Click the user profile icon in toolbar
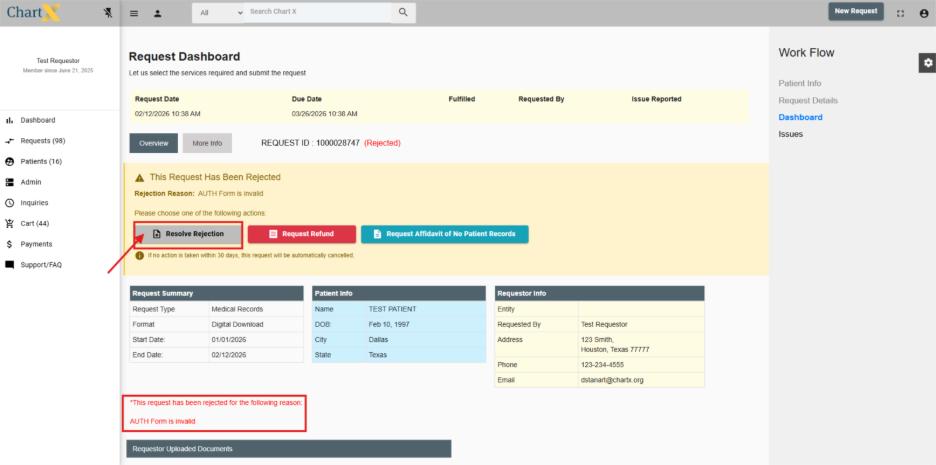The height and width of the screenshot is (465, 936). point(158,13)
